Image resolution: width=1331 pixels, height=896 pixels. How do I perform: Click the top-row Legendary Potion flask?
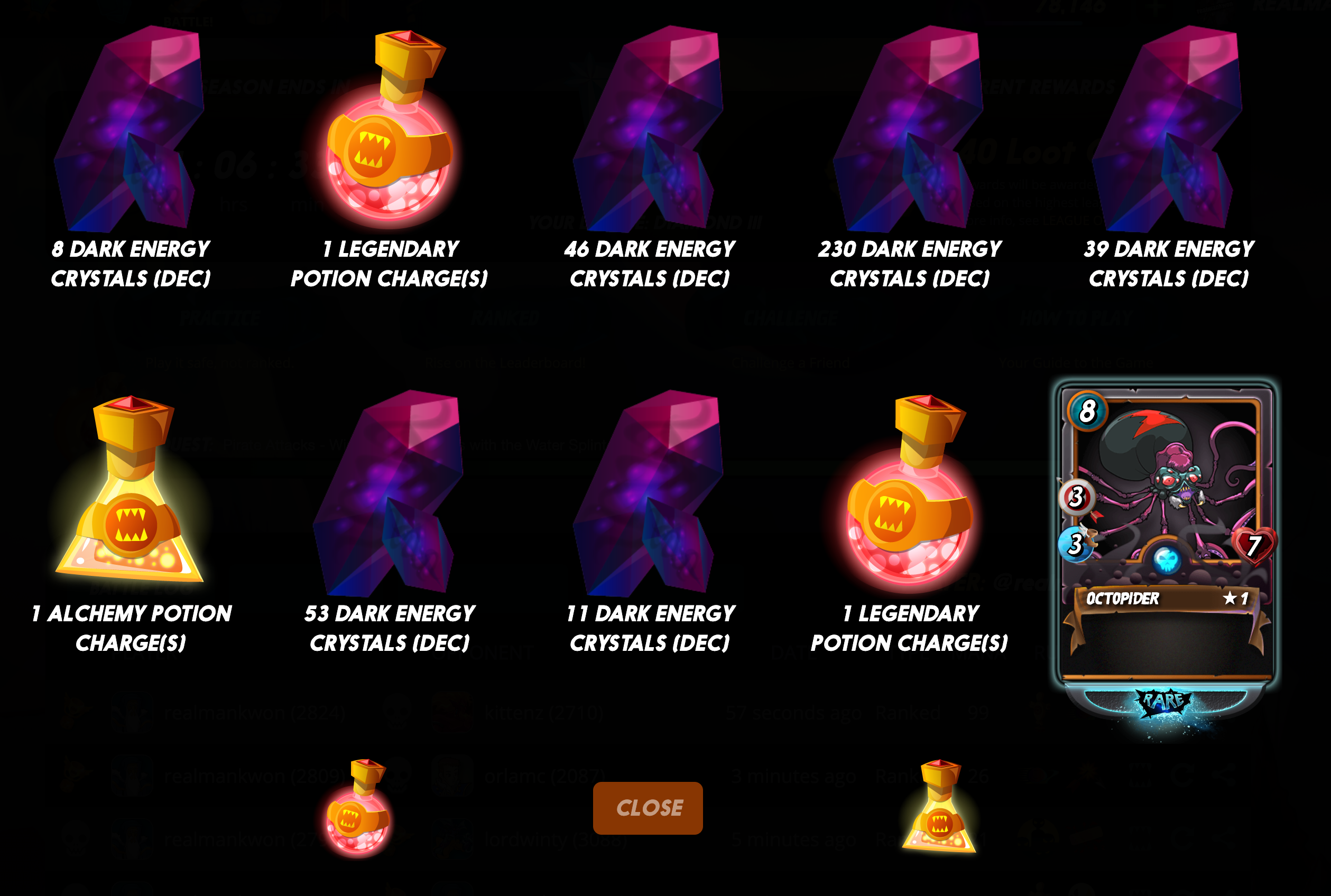[x=390, y=126]
